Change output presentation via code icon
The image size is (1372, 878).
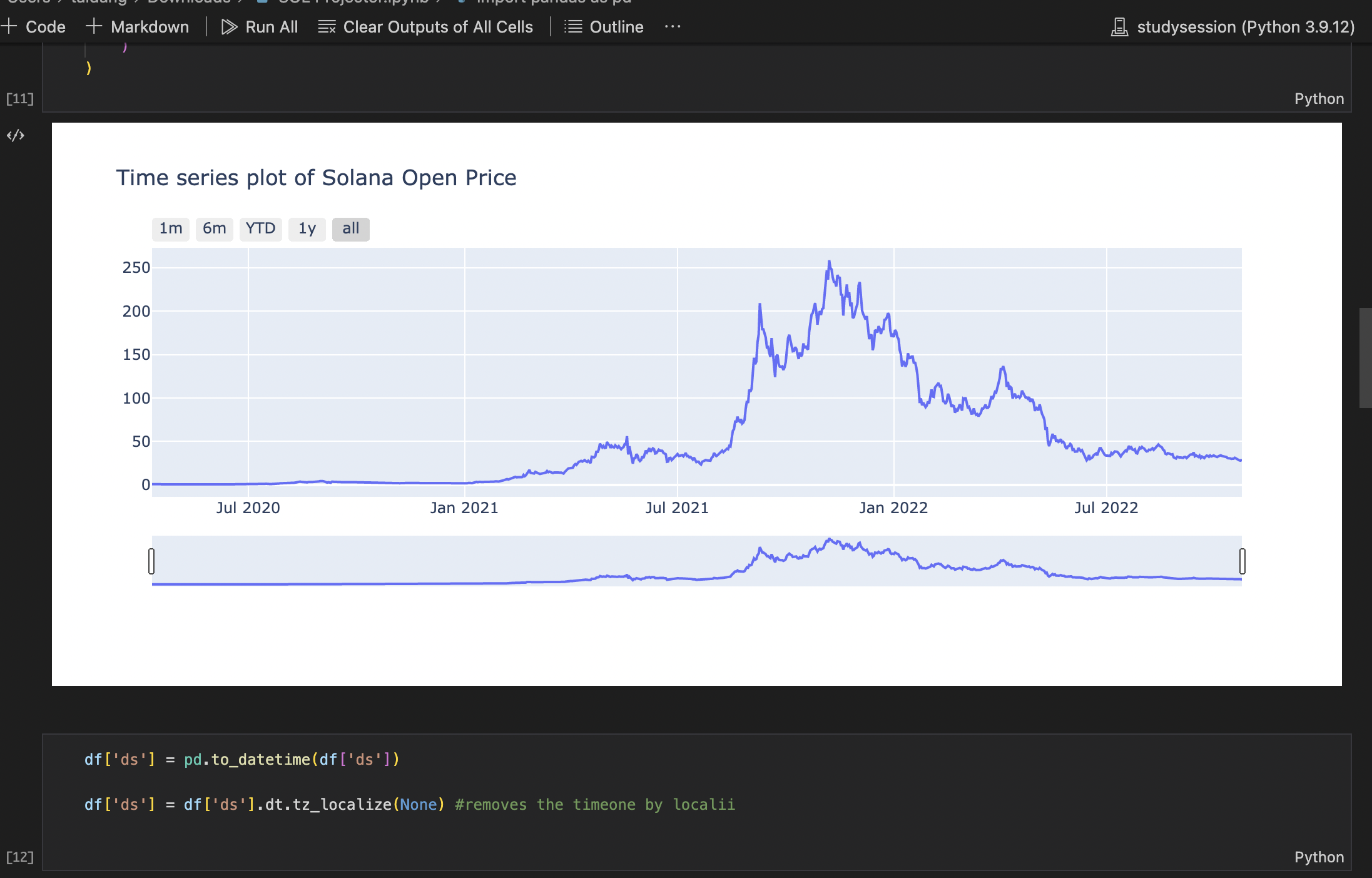pos(16,135)
